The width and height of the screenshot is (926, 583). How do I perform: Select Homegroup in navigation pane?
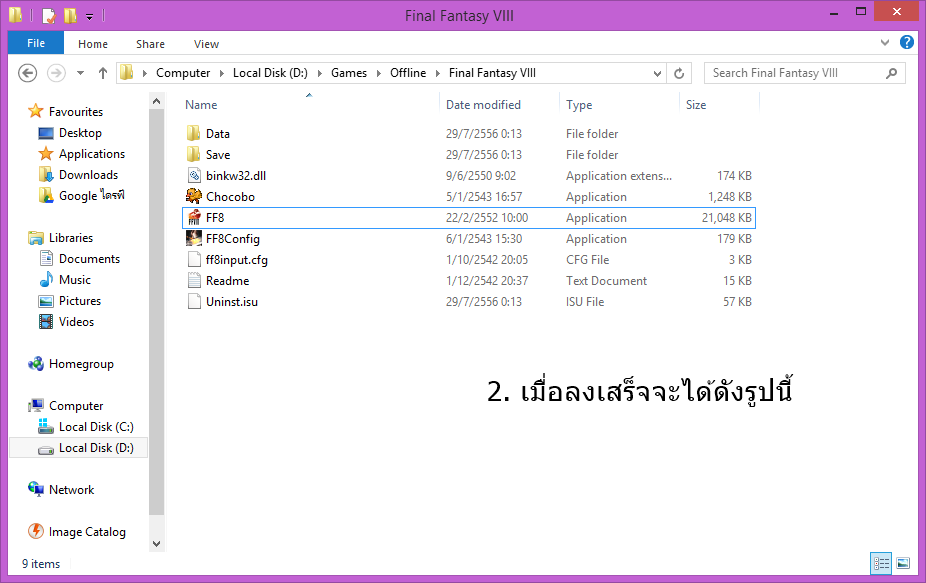click(71, 364)
